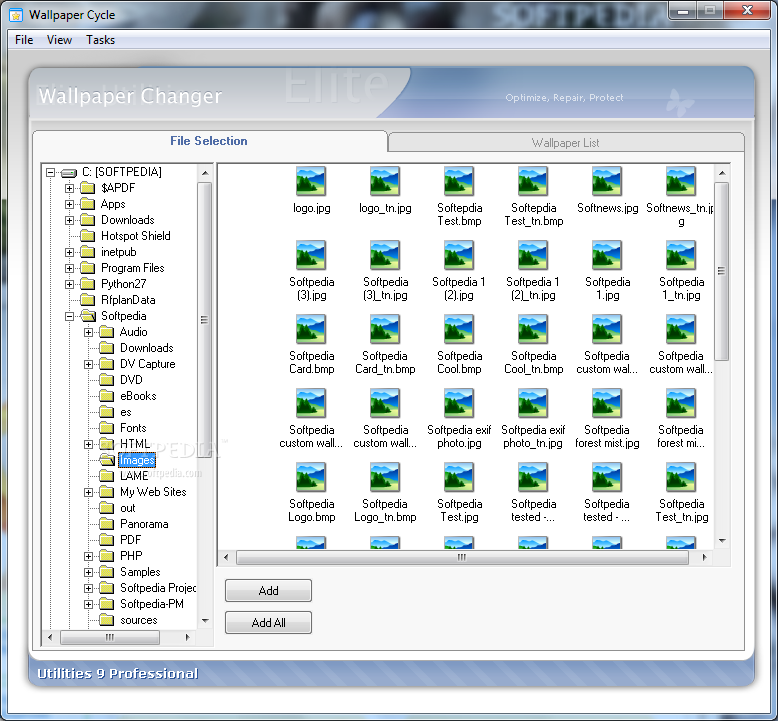Expand the Python27 folder node
This screenshot has width=778, height=721.
tap(69, 284)
